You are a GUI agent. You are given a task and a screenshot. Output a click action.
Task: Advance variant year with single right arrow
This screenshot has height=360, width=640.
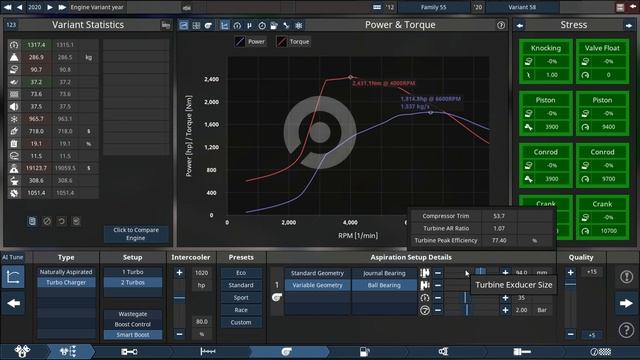pos(49,7)
